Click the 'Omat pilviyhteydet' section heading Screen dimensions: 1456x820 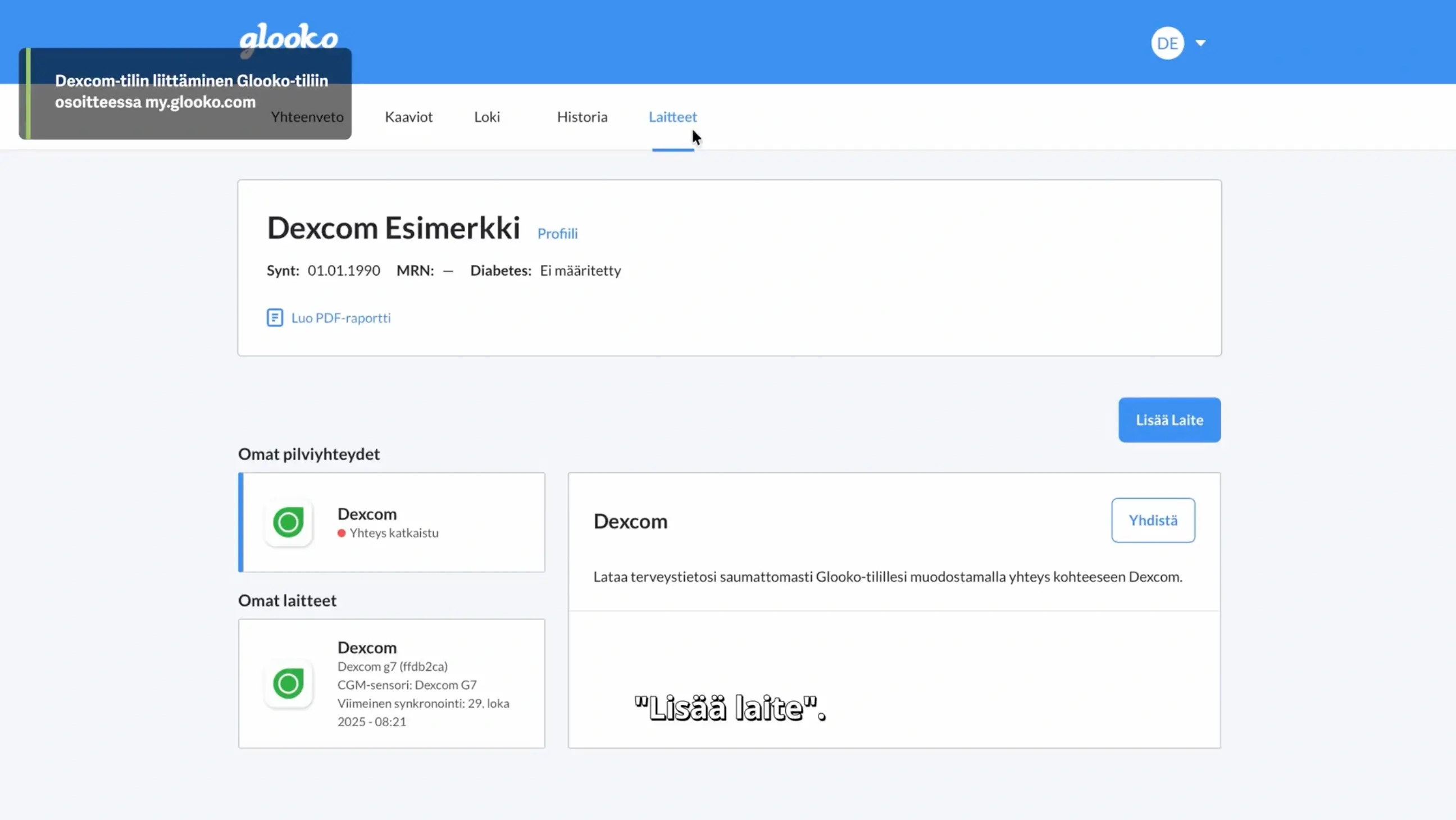[x=308, y=454]
